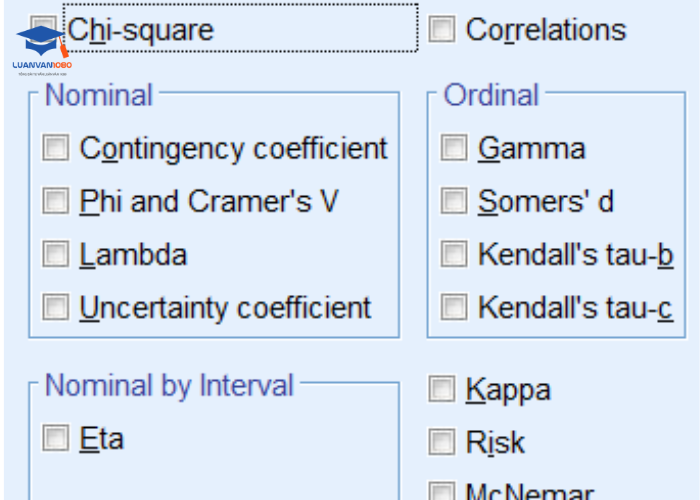Check the Eta checkbox
The height and width of the screenshot is (500, 700).
(56, 438)
